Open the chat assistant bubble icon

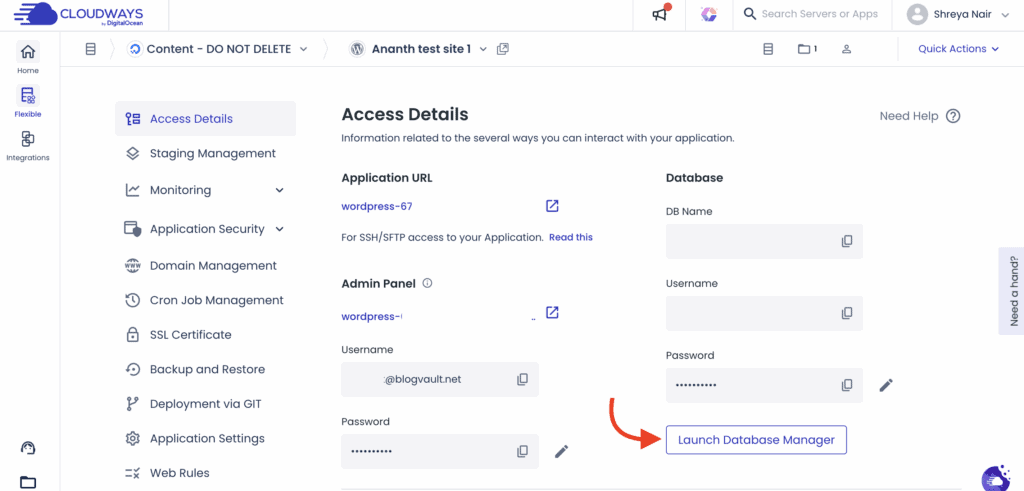coord(995,478)
